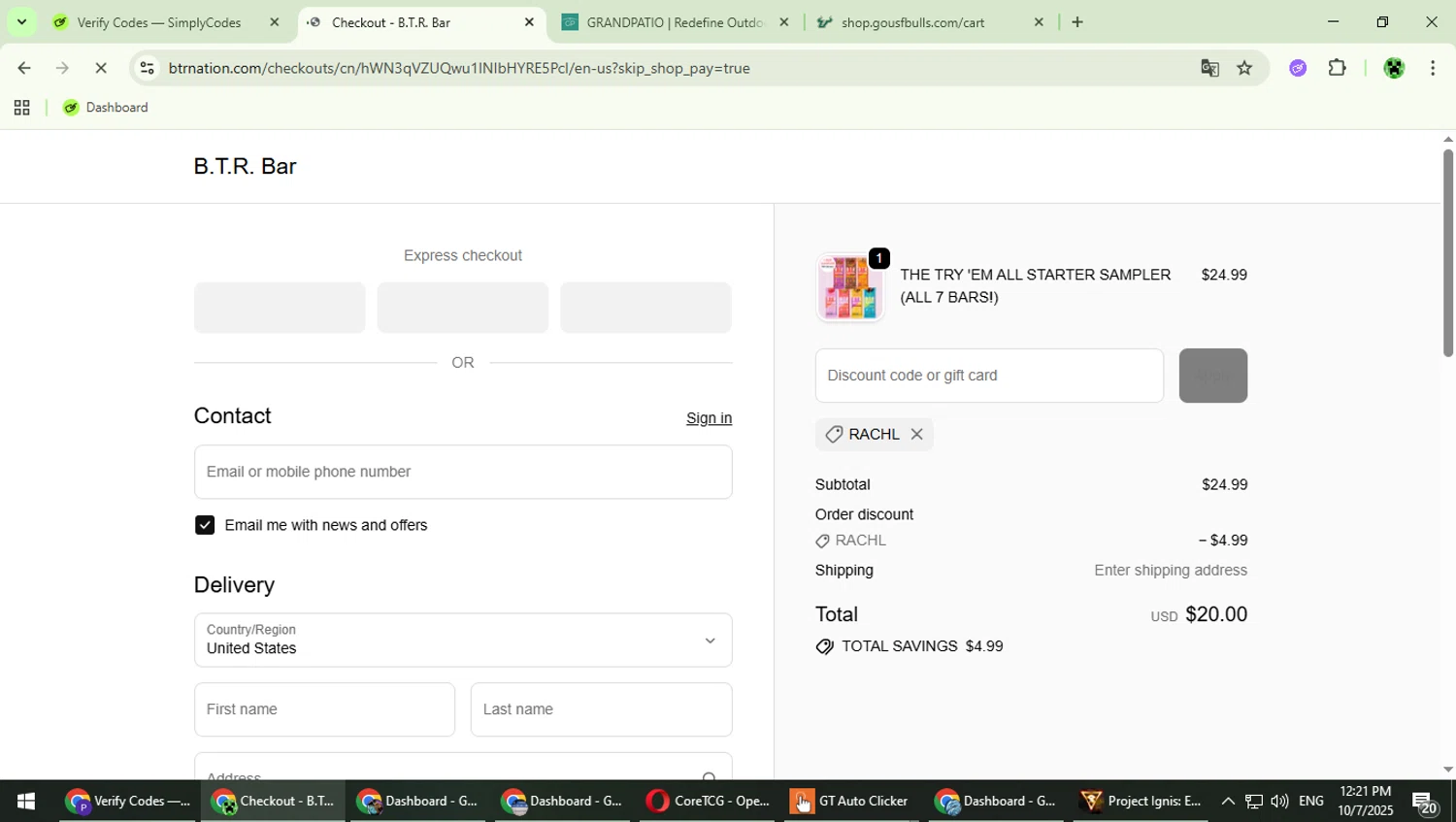Open the taskbar clock and date
This screenshot has width=1456, height=822.
(x=1366, y=802)
